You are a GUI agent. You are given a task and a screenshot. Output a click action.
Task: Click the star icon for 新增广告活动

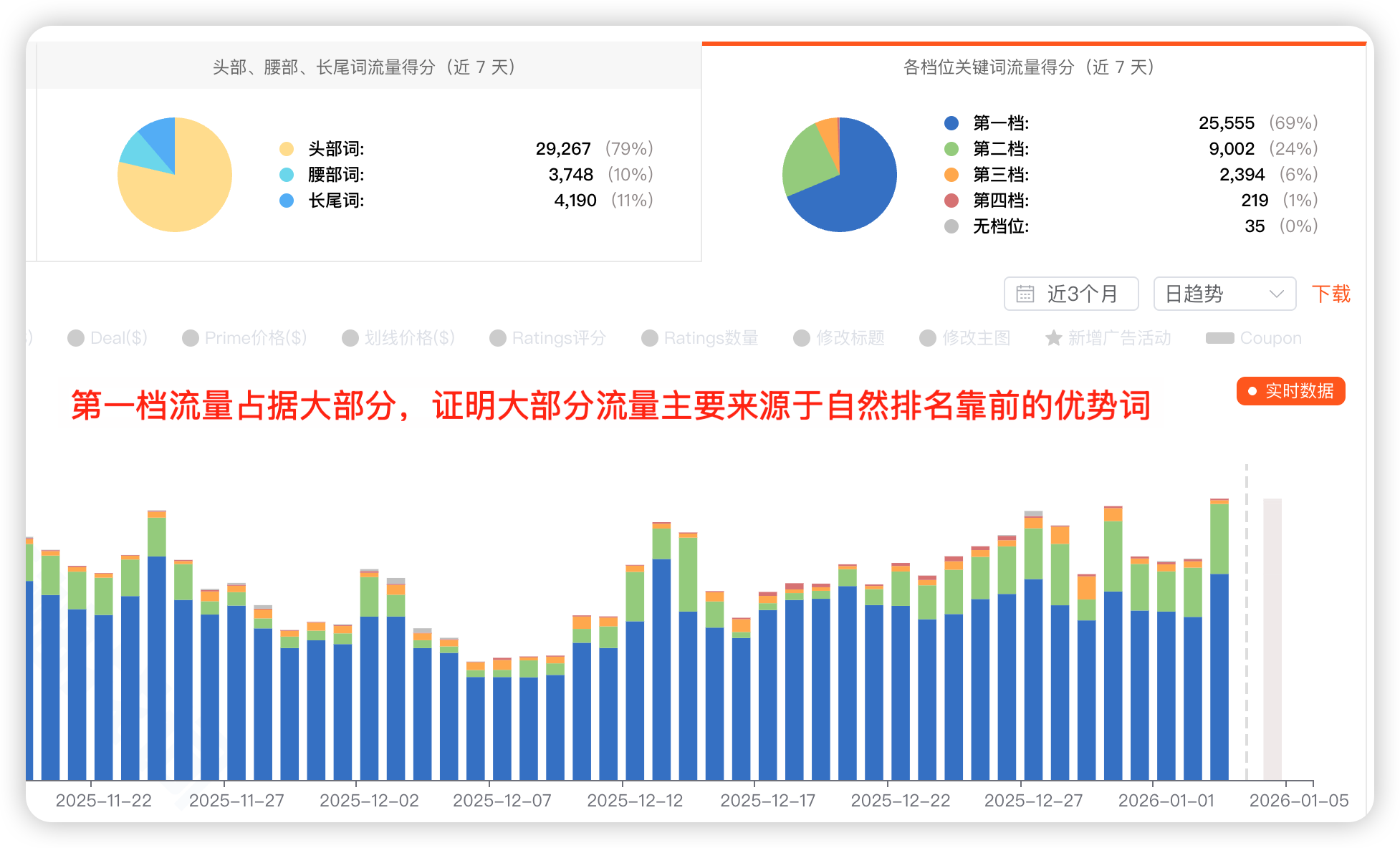tap(1053, 338)
